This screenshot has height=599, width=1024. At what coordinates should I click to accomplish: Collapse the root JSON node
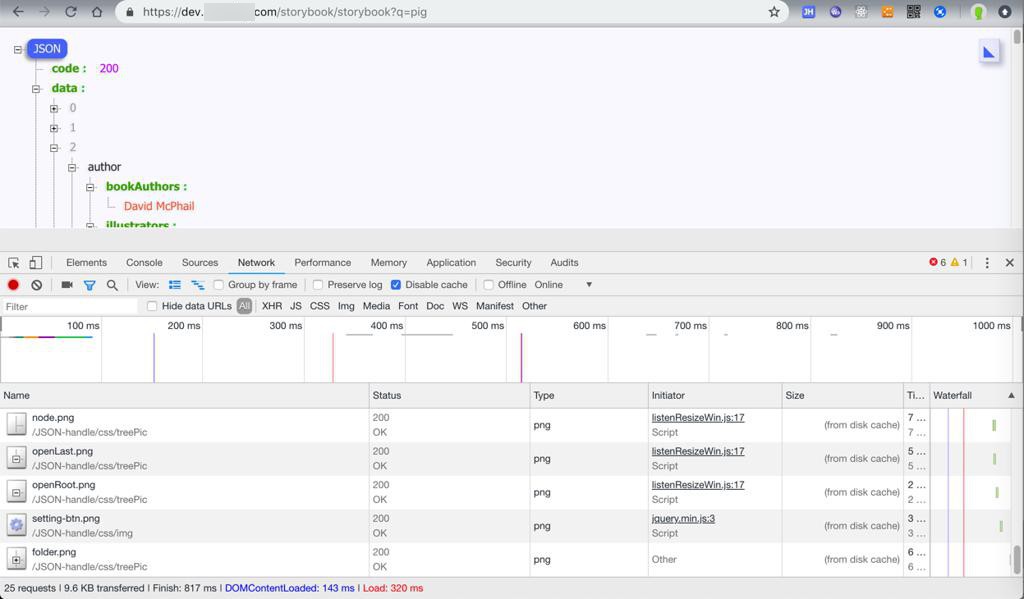click(x=18, y=49)
